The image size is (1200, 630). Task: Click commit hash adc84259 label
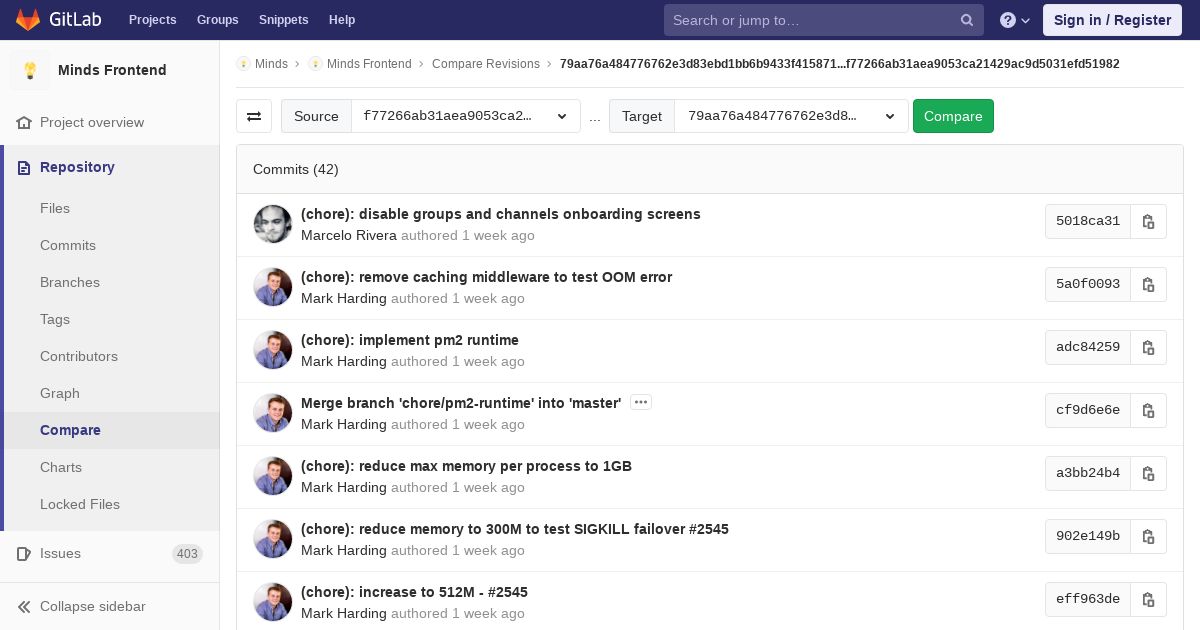(1088, 347)
